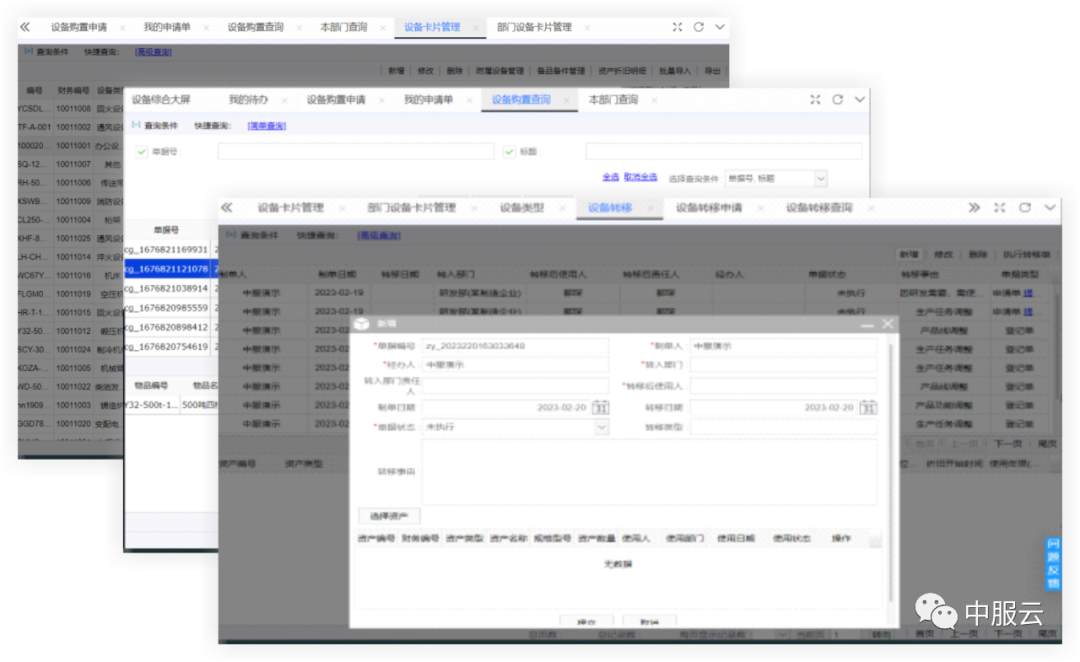Click the 附属设备管理 toolbar button
This screenshot has height=662, width=1080.
click(x=499, y=71)
